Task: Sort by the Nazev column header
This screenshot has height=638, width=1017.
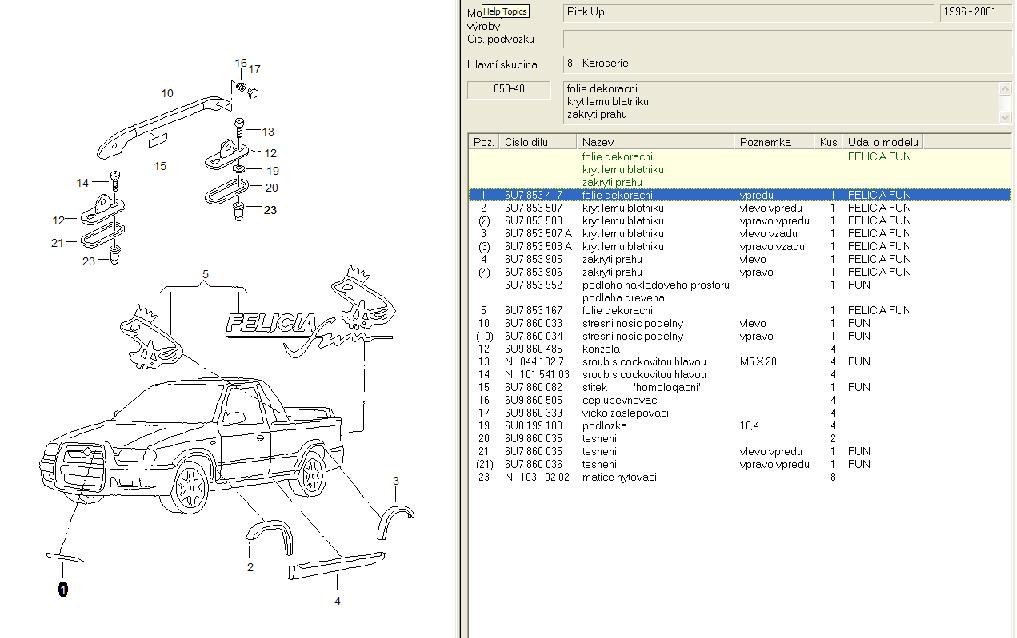Action: [x=655, y=142]
